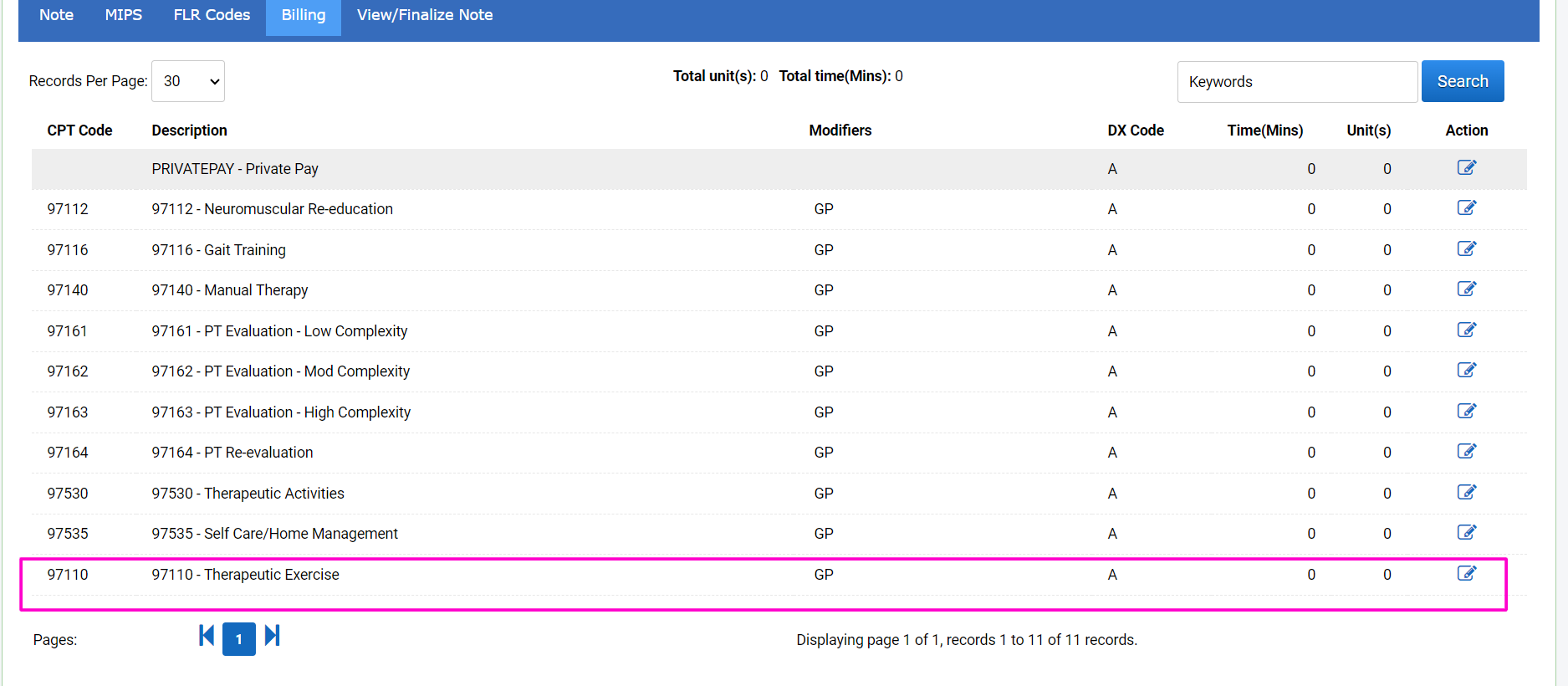Open edit for 97116 Gait Training
The image size is (1568, 686).
point(1466,249)
